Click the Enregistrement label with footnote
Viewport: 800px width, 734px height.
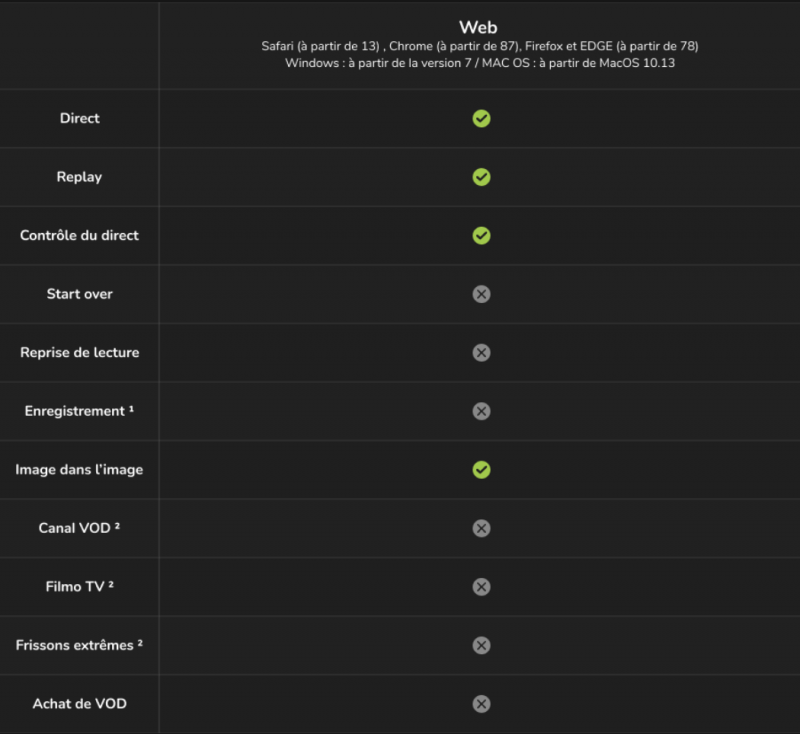[x=79, y=411]
